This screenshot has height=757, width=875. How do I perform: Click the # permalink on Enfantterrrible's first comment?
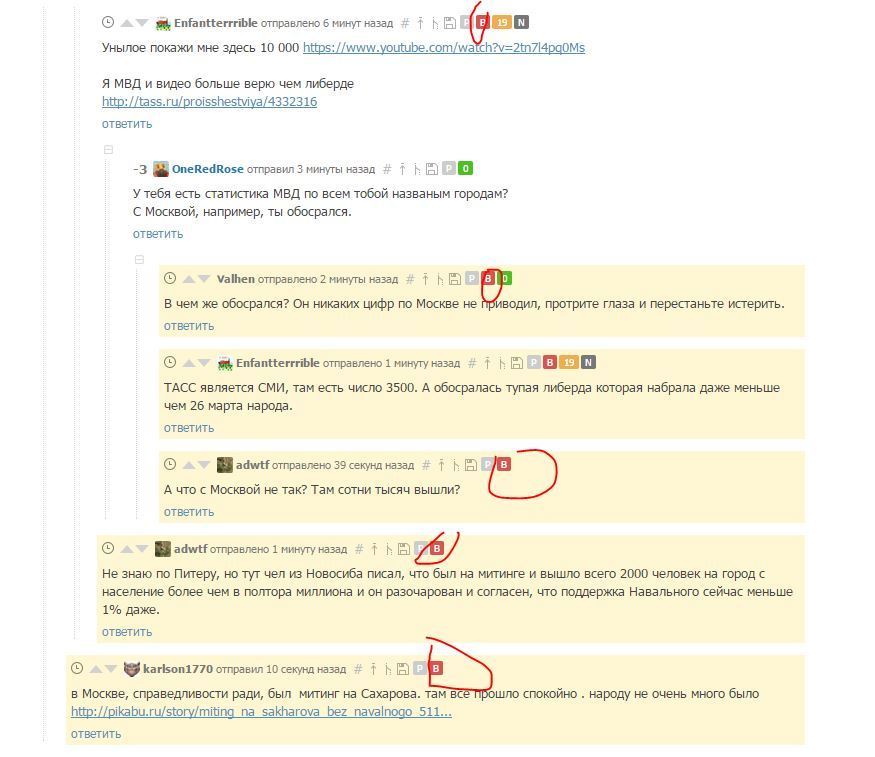point(405,23)
